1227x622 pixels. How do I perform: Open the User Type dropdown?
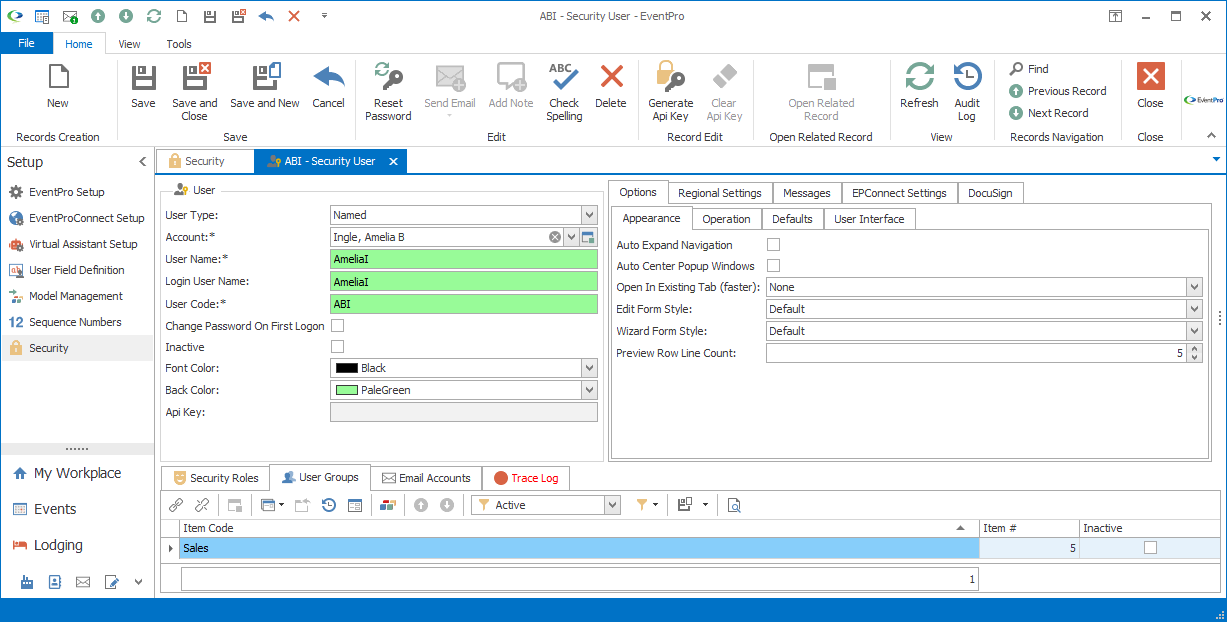tap(589, 215)
